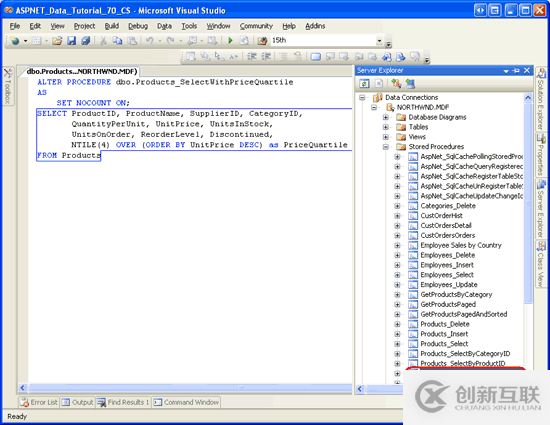Select the CustOrderHist stored procedure
Image resolution: width=550 pixels, height=425 pixels.
click(442, 216)
